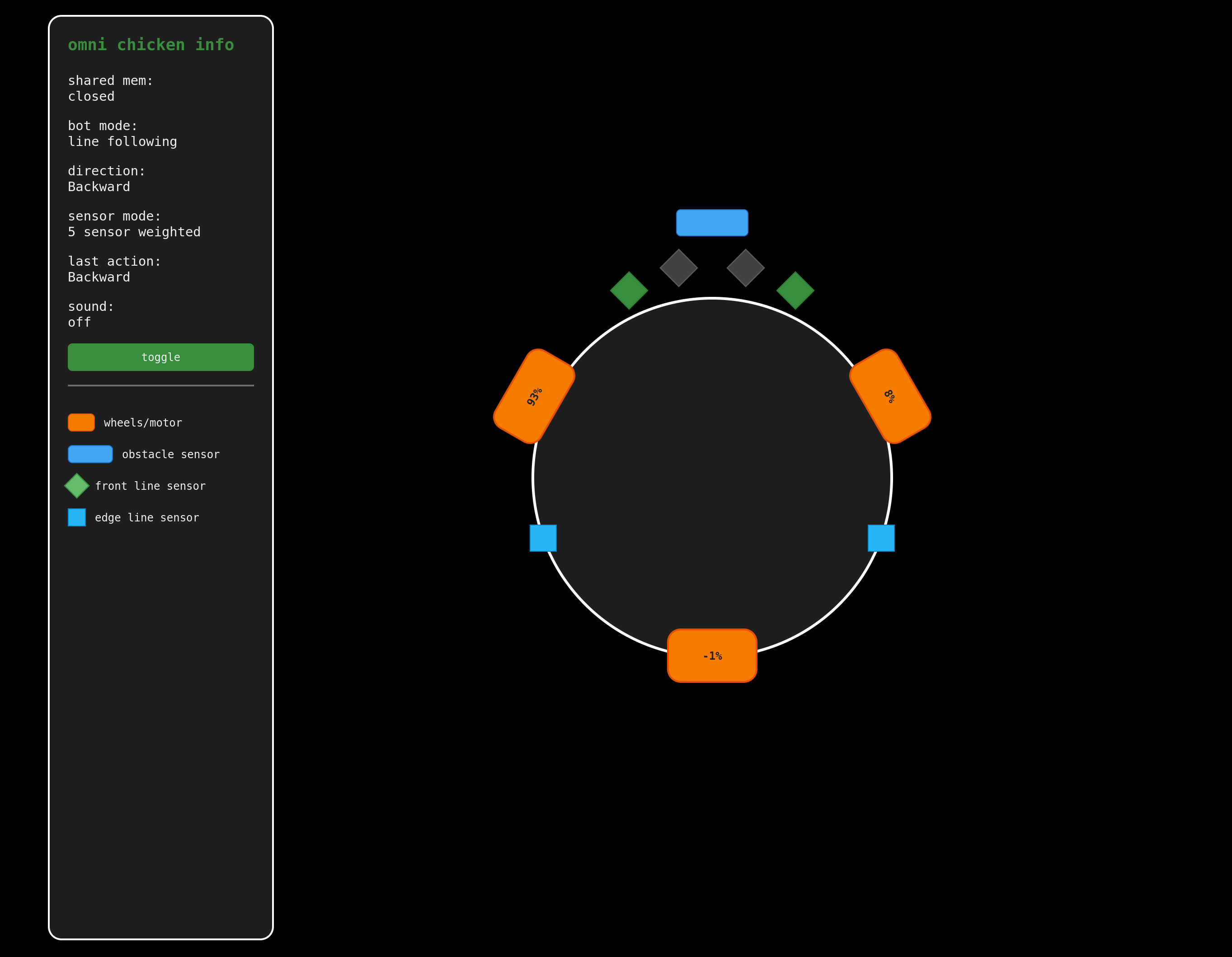Click the omni chicken info title
The image size is (1232, 957).
150,45
